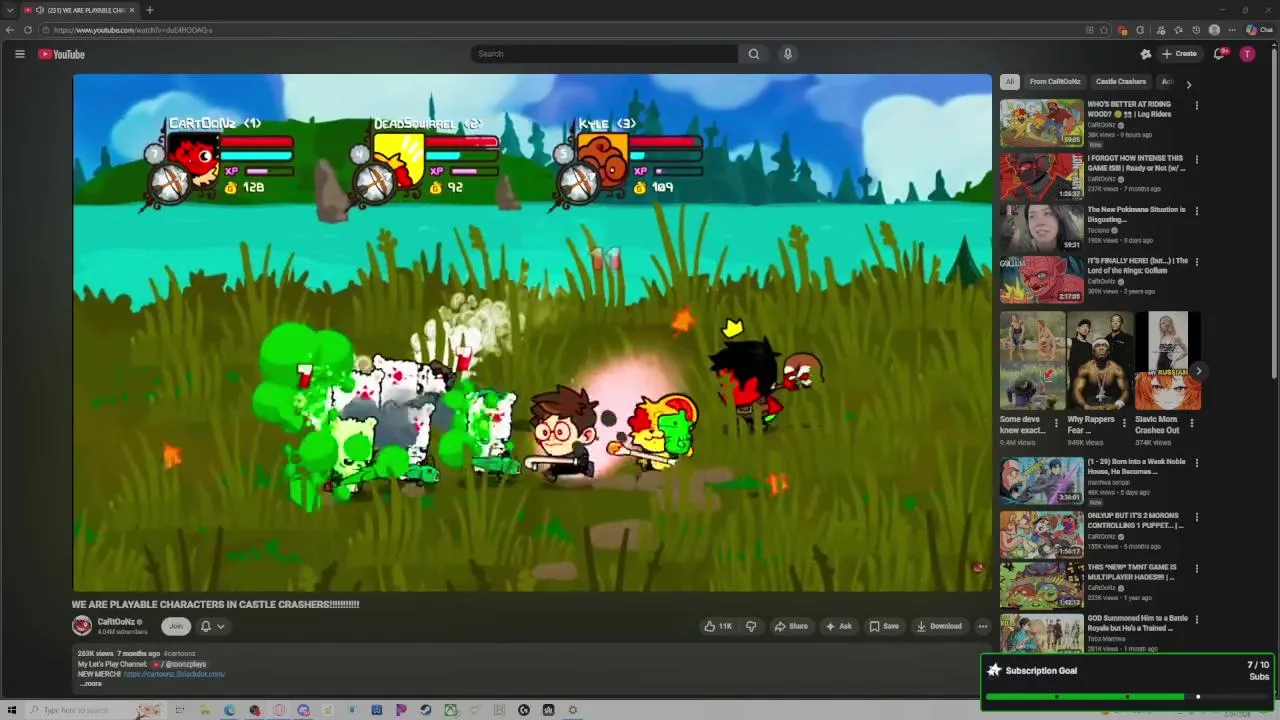The width and height of the screenshot is (1280, 720).
Task: Open options for Gollum video
Action: (x=1197, y=262)
